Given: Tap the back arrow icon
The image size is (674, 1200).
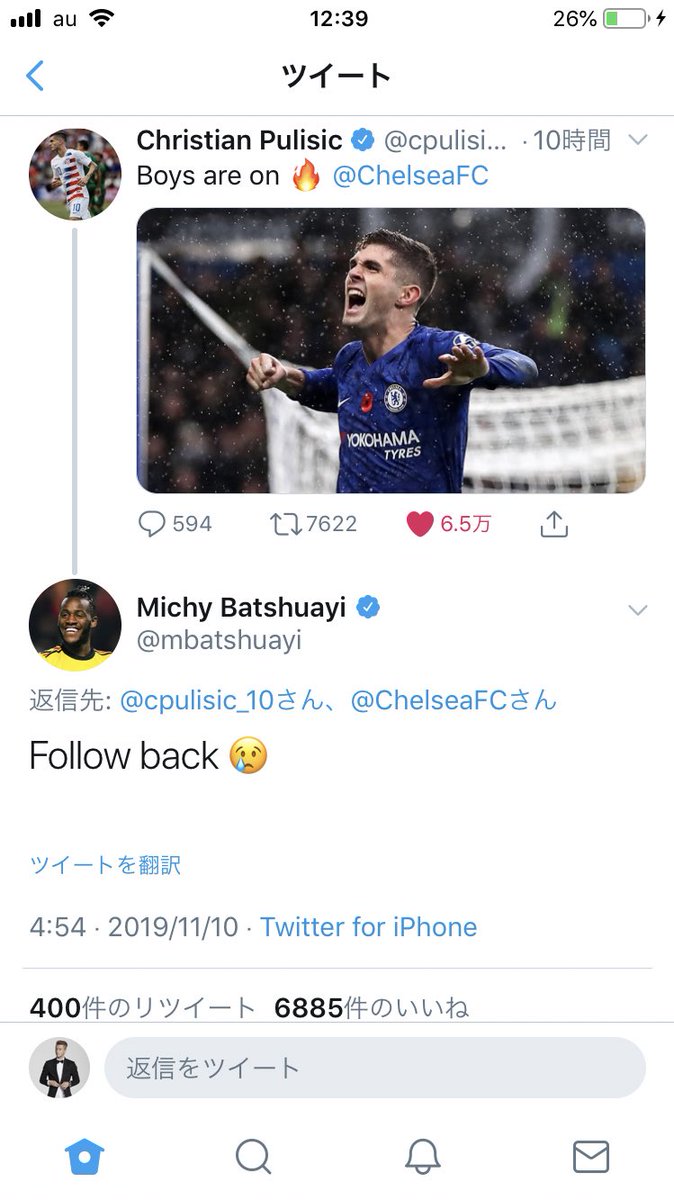Looking at the screenshot, I should [x=35, y=76].
